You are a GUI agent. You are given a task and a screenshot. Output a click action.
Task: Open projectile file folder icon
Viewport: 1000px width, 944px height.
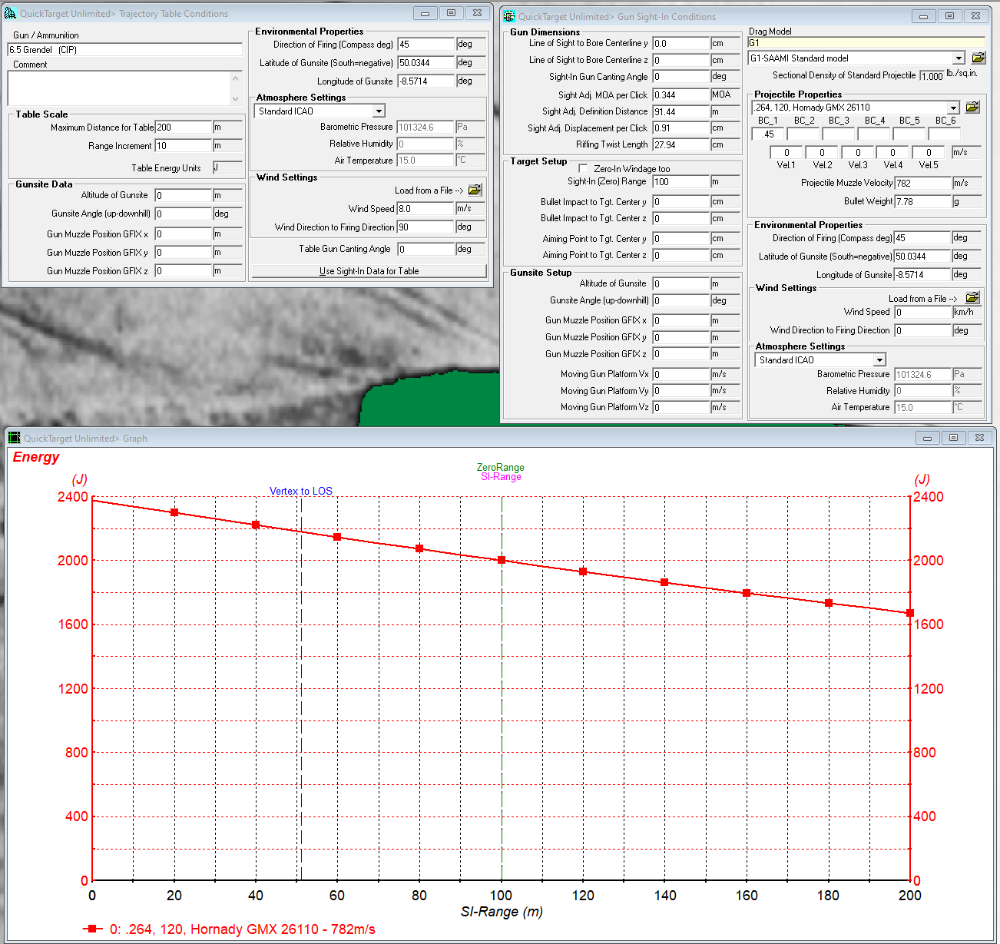[x=972, y=107]
